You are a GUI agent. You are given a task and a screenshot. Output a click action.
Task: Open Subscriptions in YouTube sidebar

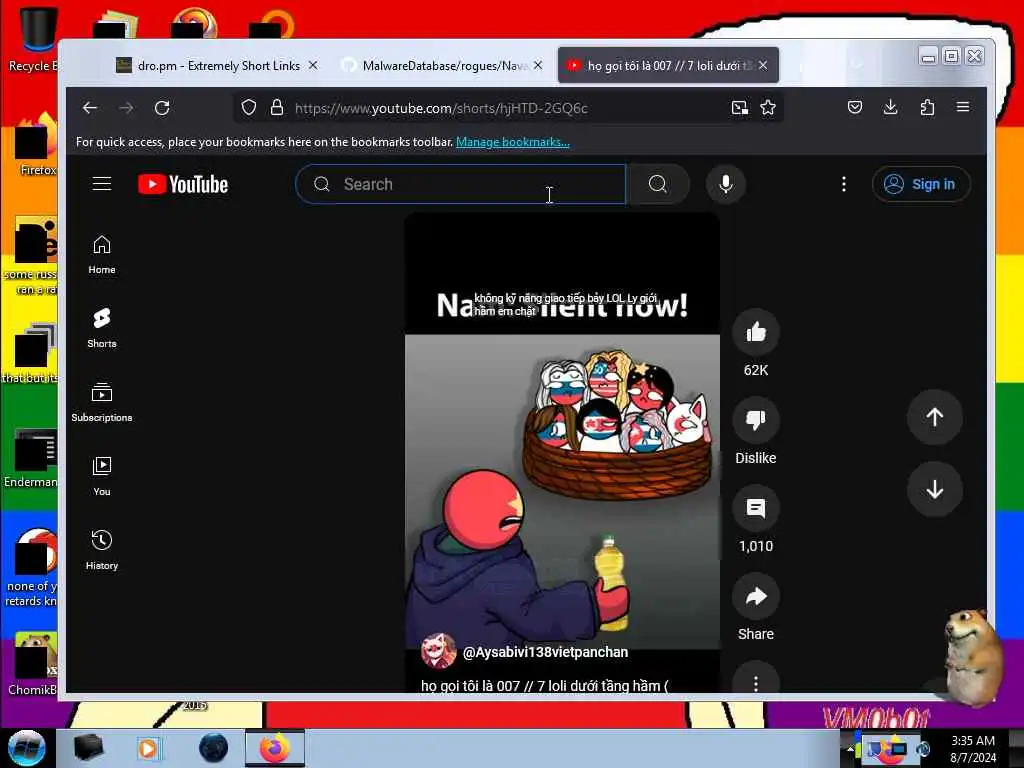click(x=102, y=402)
